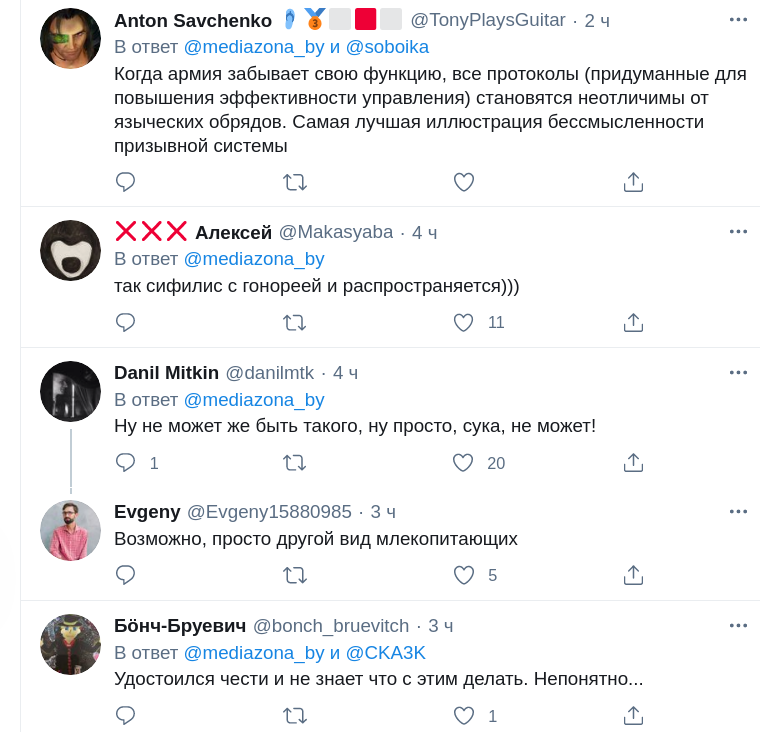Like Danil Mitkin's tweet

[x=463, y=463]
